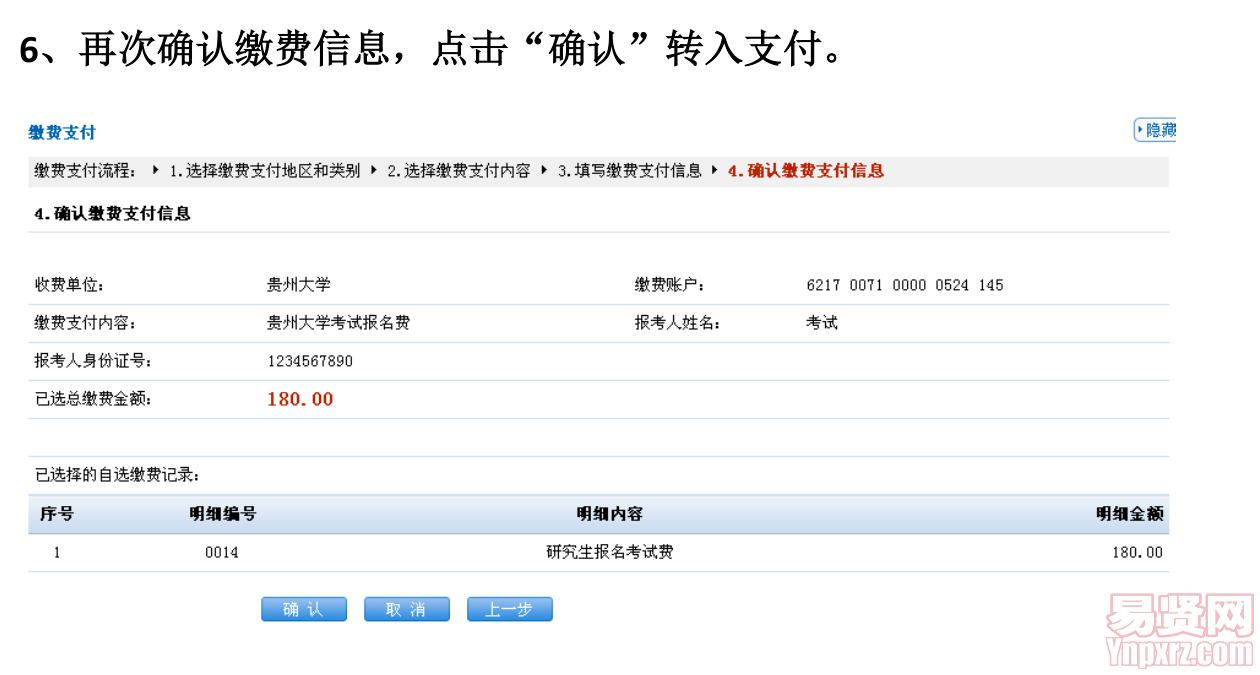Click the 缴费支付内容 label
This screenshot has height=675, width=1260.
[x=85, y=323]
